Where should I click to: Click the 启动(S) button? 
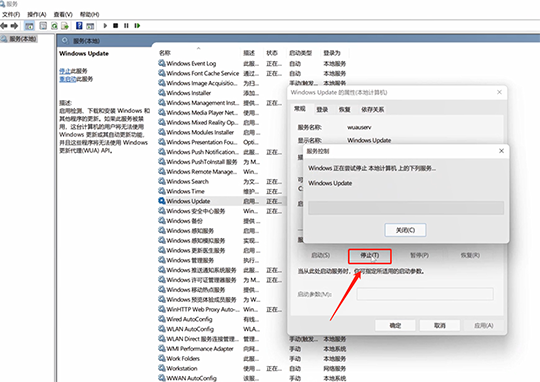[320, 256]
